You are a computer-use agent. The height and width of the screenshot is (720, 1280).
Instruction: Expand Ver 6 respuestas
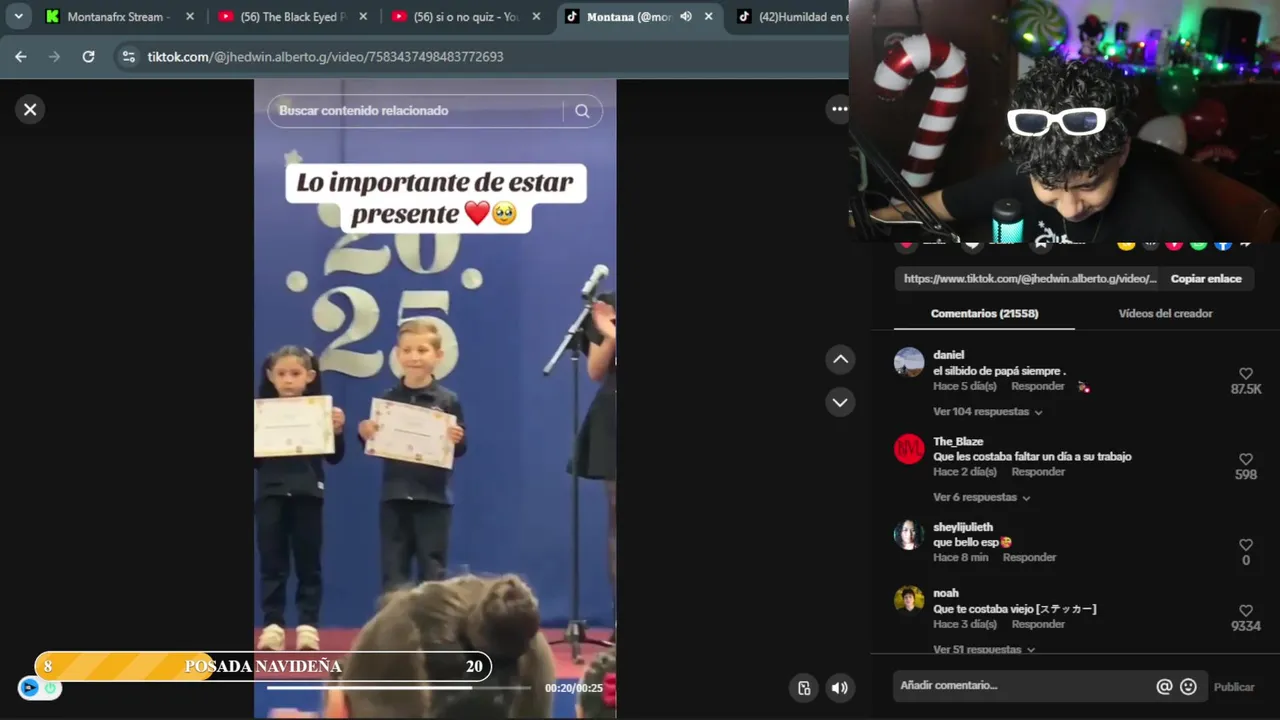982,498
